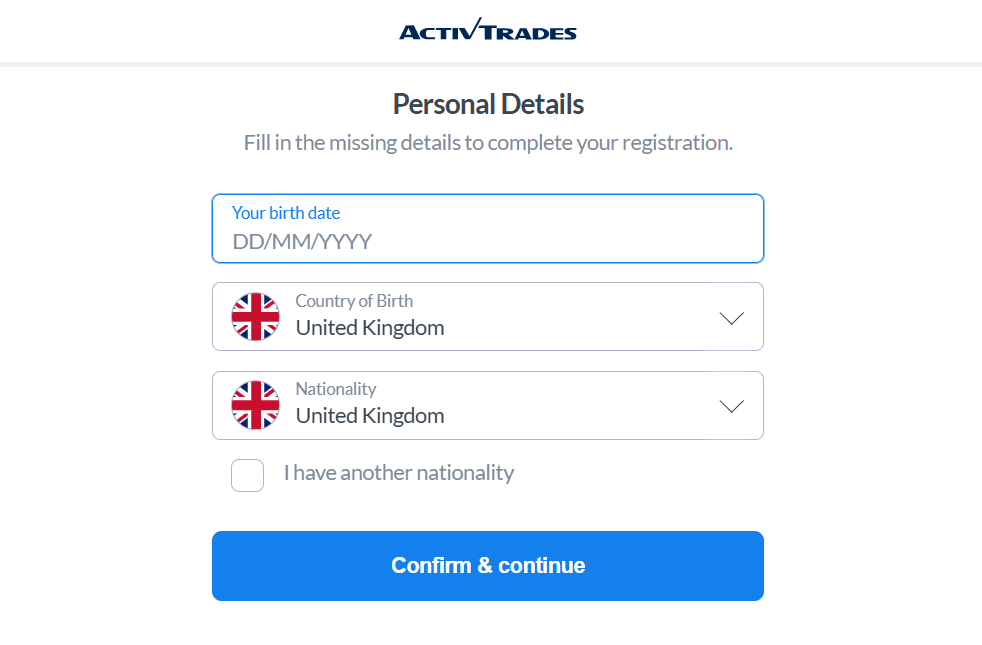Focus the birth date input field
This screenshot has height=645, width=982.
(488, 229)
